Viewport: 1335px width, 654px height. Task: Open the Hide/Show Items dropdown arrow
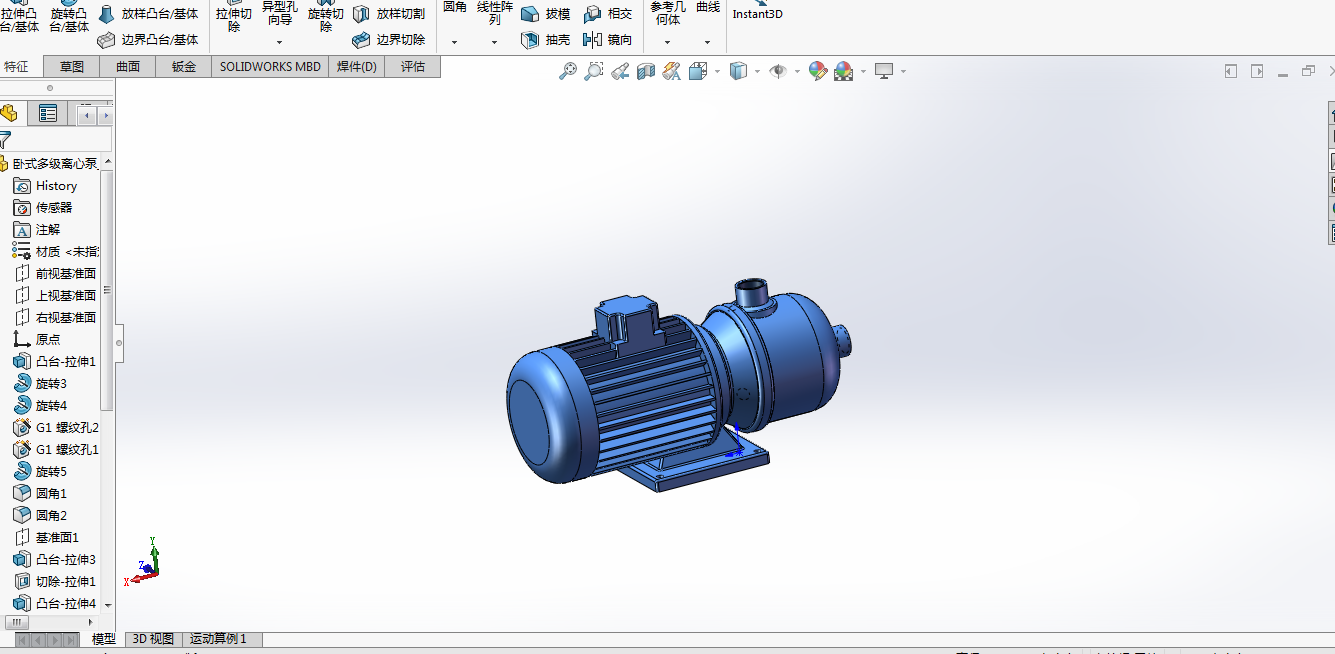coord(797,71)
